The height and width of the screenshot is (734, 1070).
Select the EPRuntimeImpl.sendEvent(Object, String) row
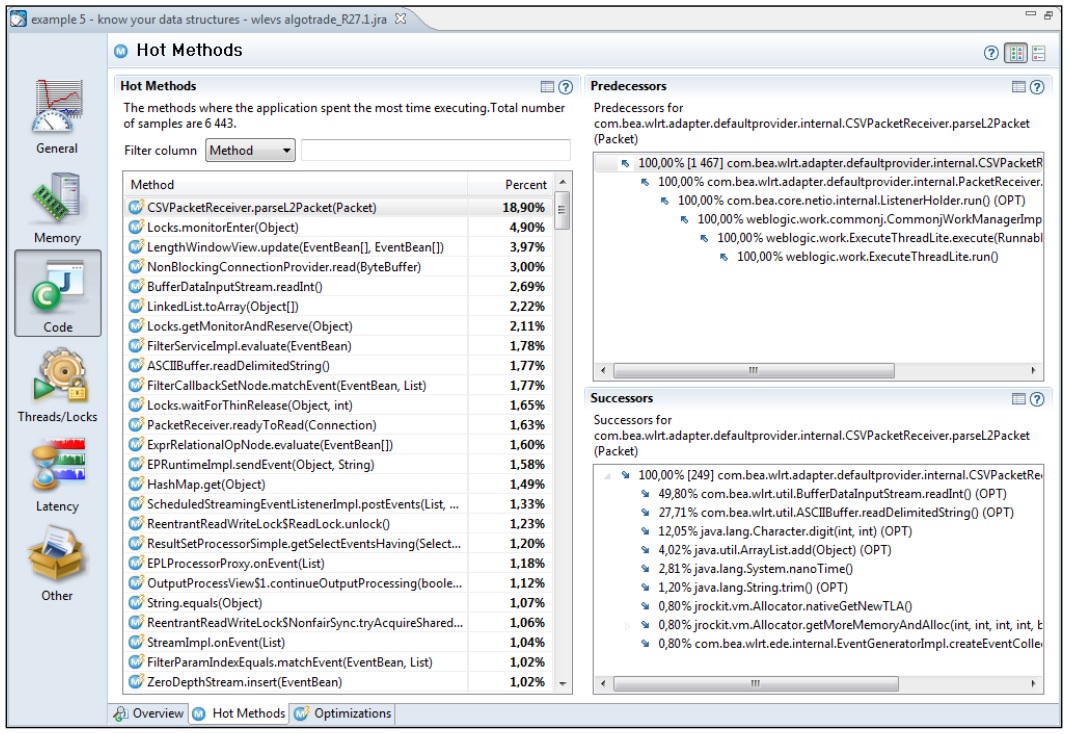point(338,465)
